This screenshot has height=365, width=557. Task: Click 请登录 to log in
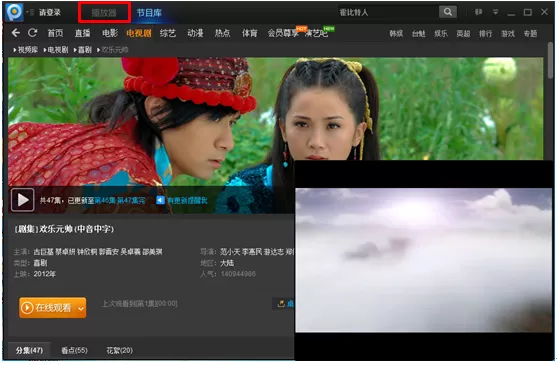50,12
